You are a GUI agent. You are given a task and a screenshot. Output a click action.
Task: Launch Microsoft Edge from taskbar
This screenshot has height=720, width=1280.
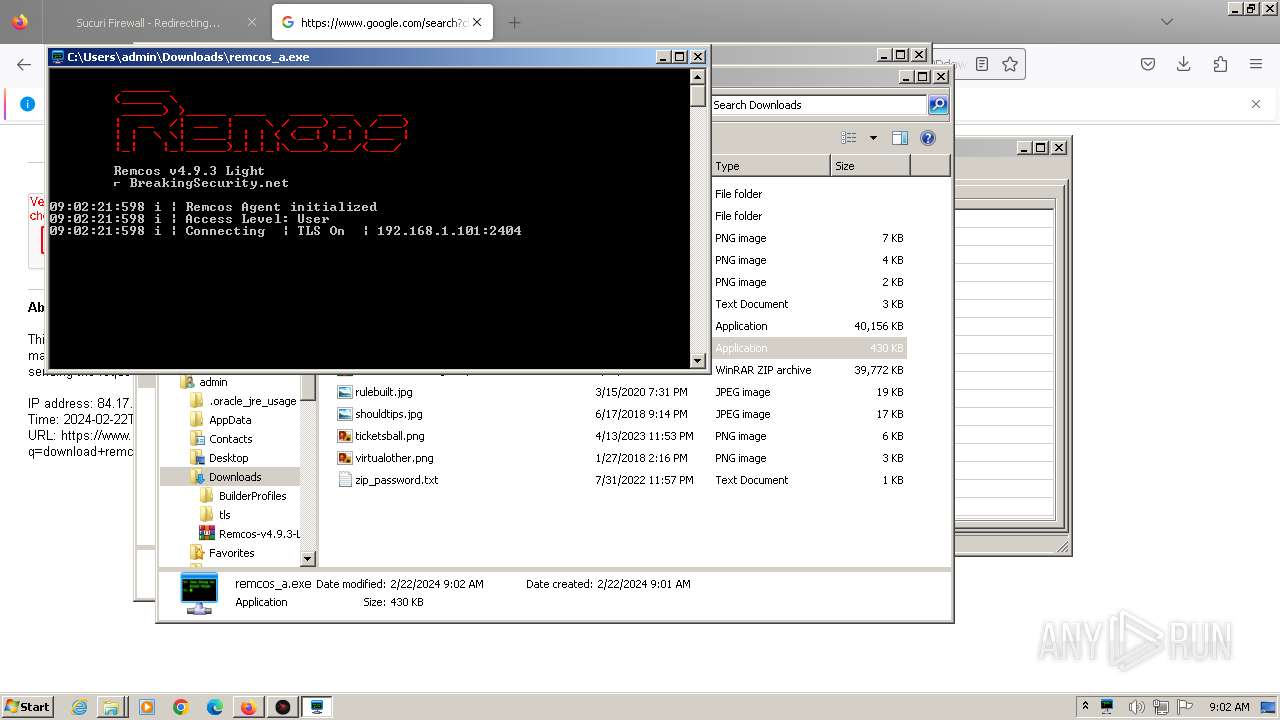tap(215, 707)
